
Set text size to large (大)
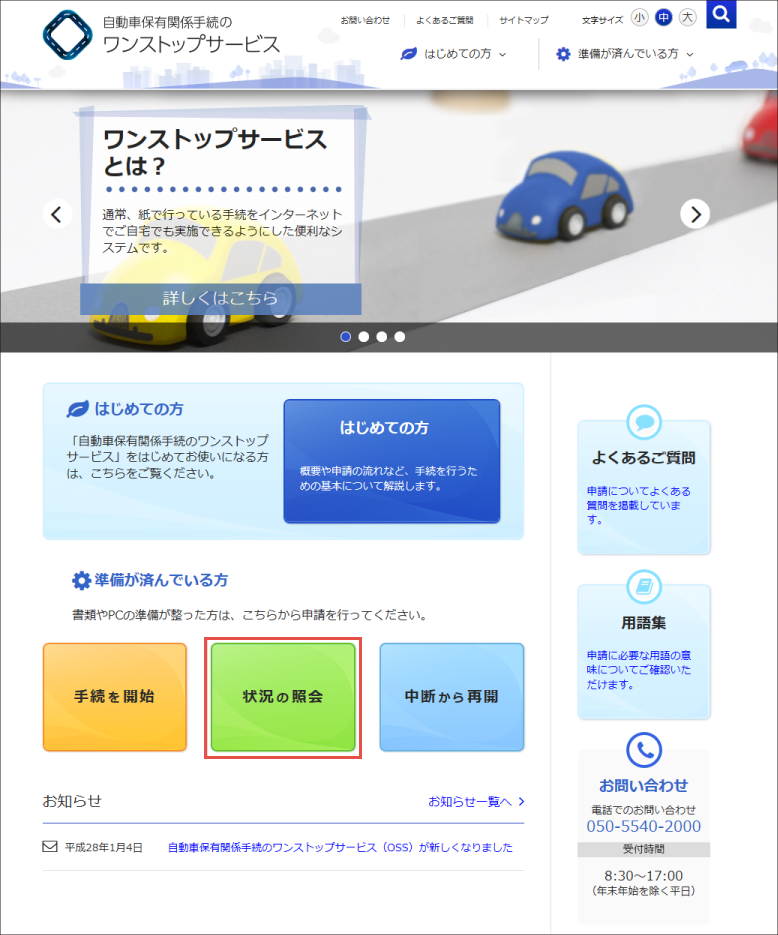tap(687, 18)
